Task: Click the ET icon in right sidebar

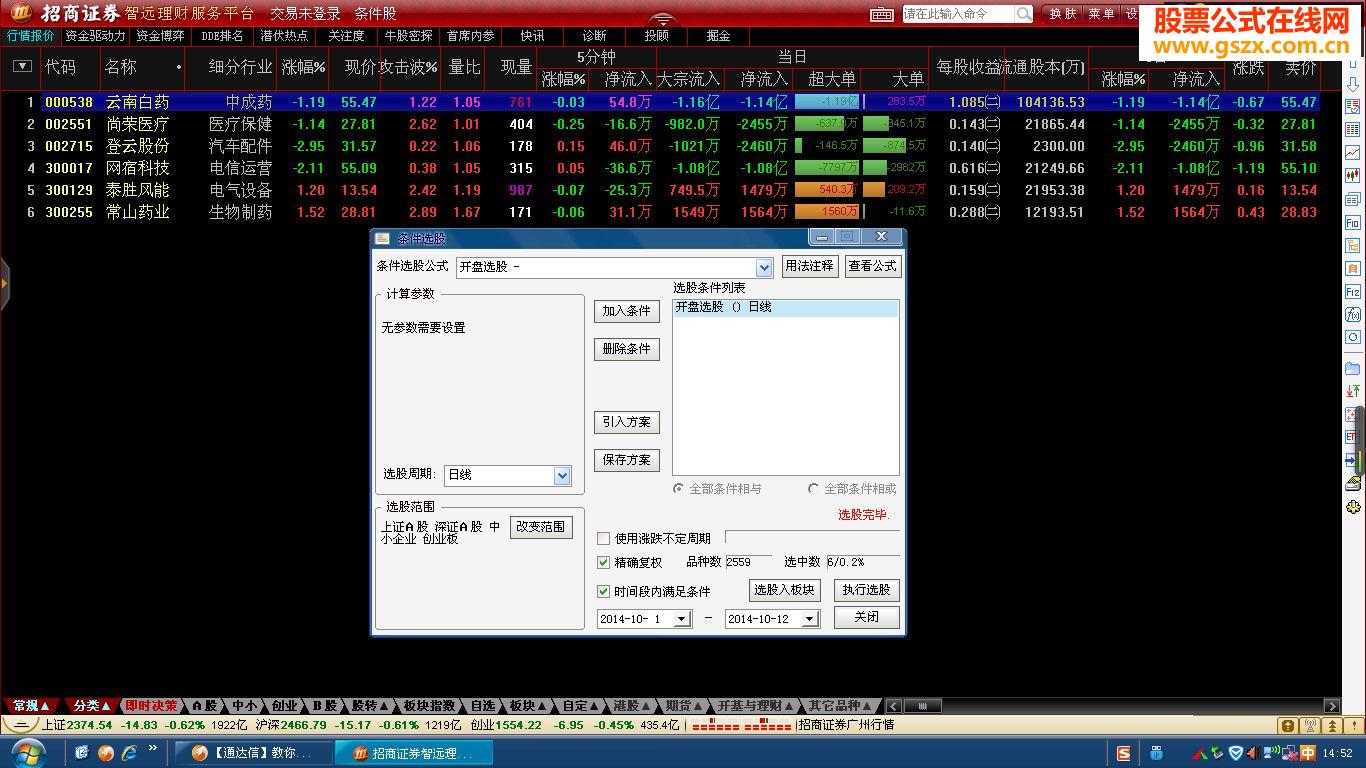Action: coord(1351,437)
